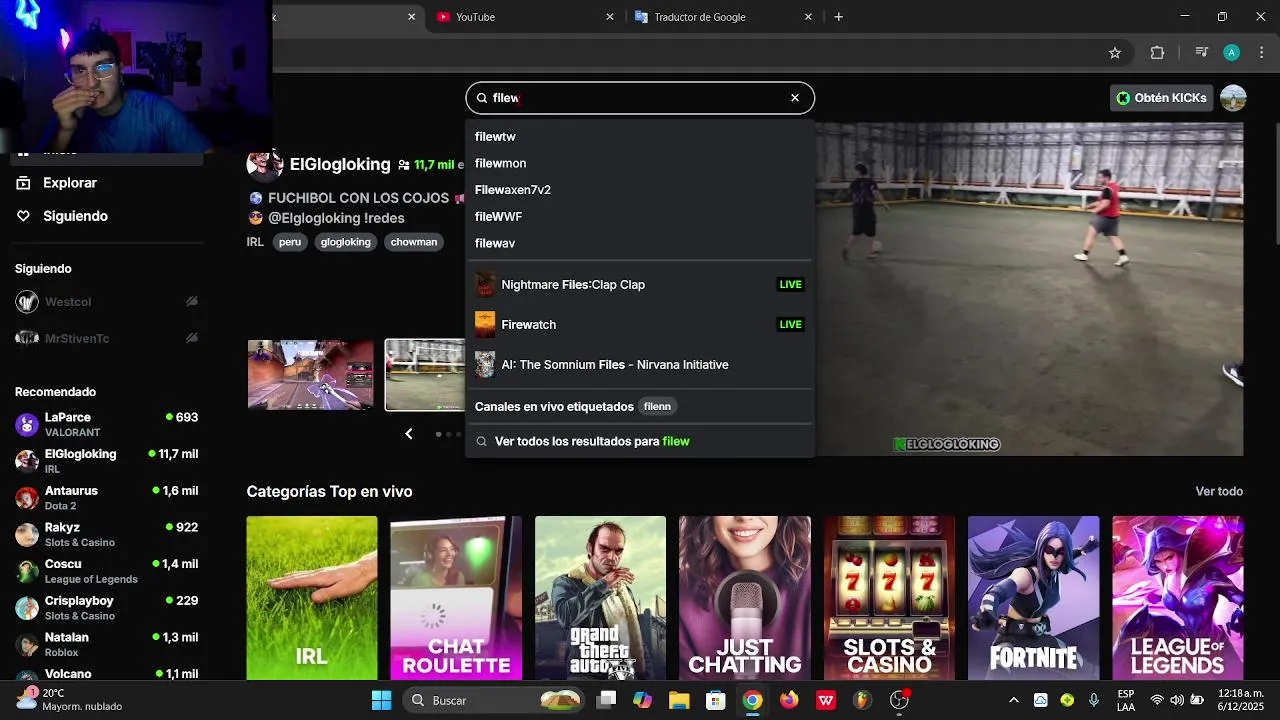Image resolution: width=1280 pixels, height=720 pixels.
Task: Open the weather widget 20°C
Action: (68, 700)
